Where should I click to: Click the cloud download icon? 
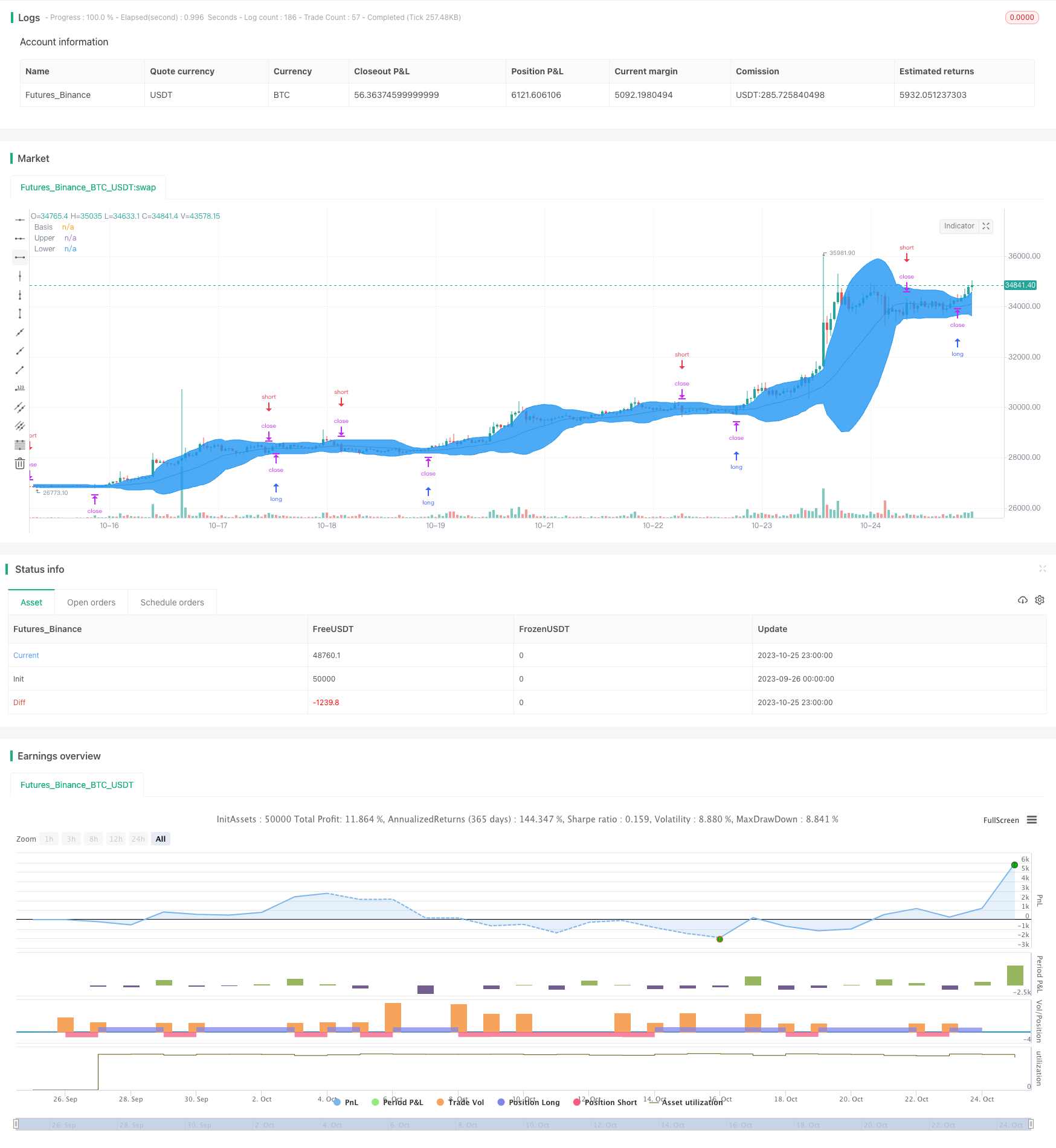[1023, 600]
